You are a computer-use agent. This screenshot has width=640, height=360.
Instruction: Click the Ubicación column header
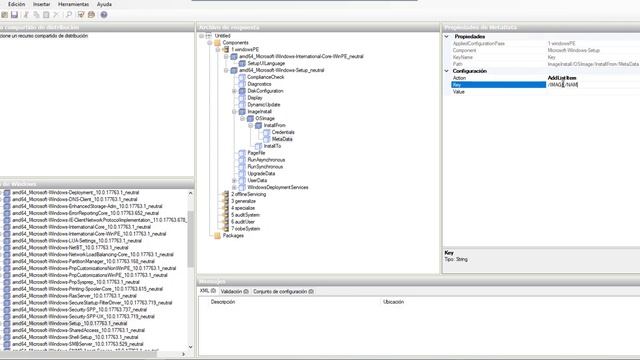pos(393,302)
